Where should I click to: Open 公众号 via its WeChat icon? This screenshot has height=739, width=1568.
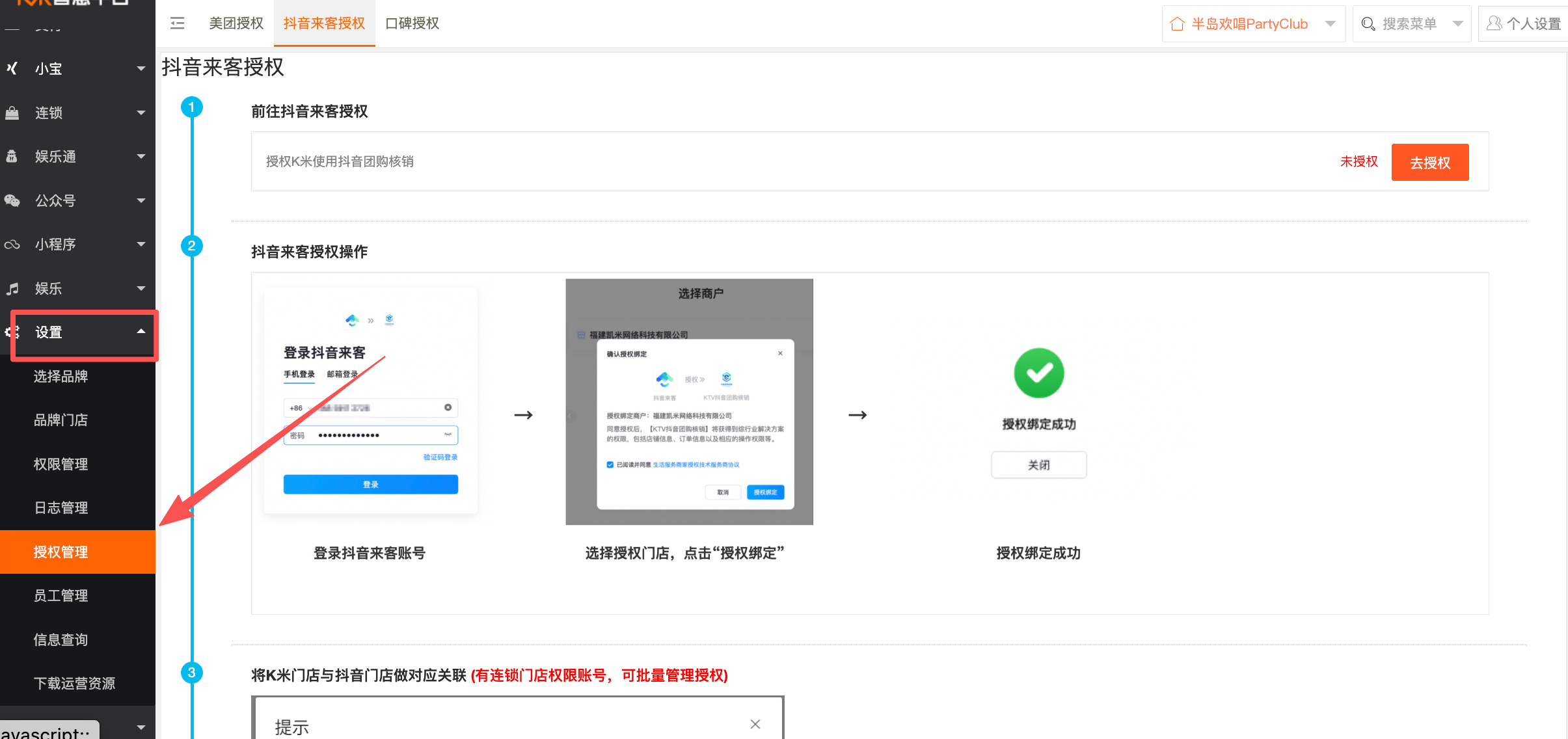[x=12, y=200]
